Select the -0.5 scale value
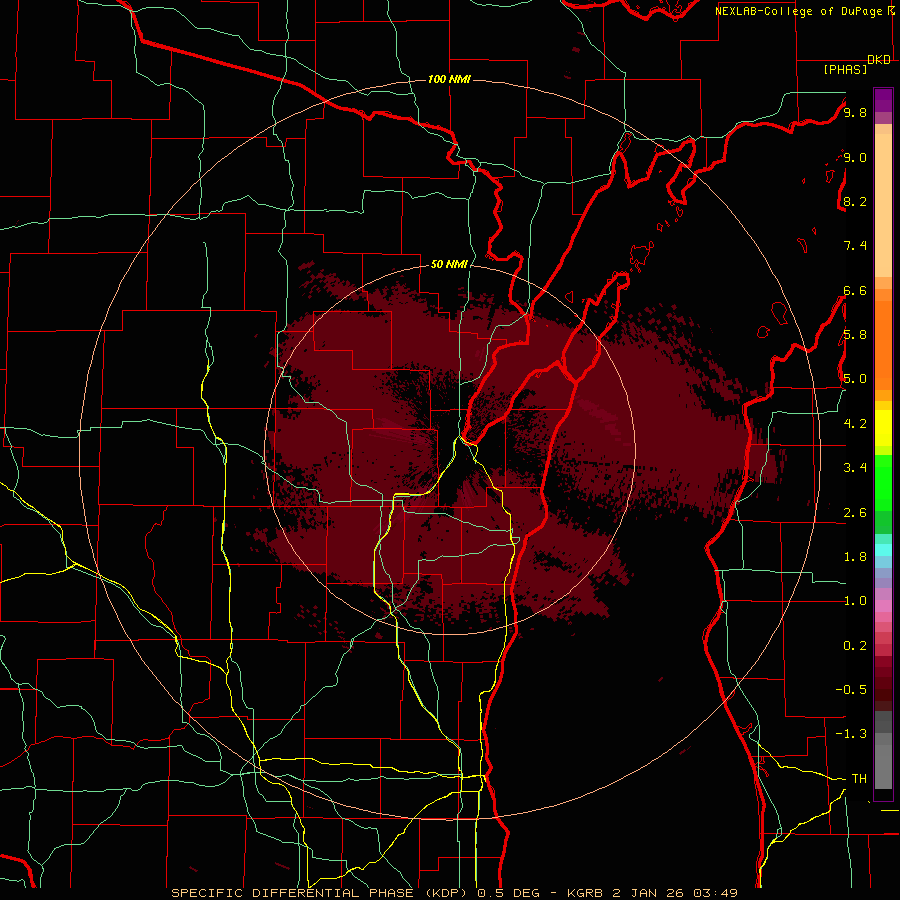 point(851,690)
